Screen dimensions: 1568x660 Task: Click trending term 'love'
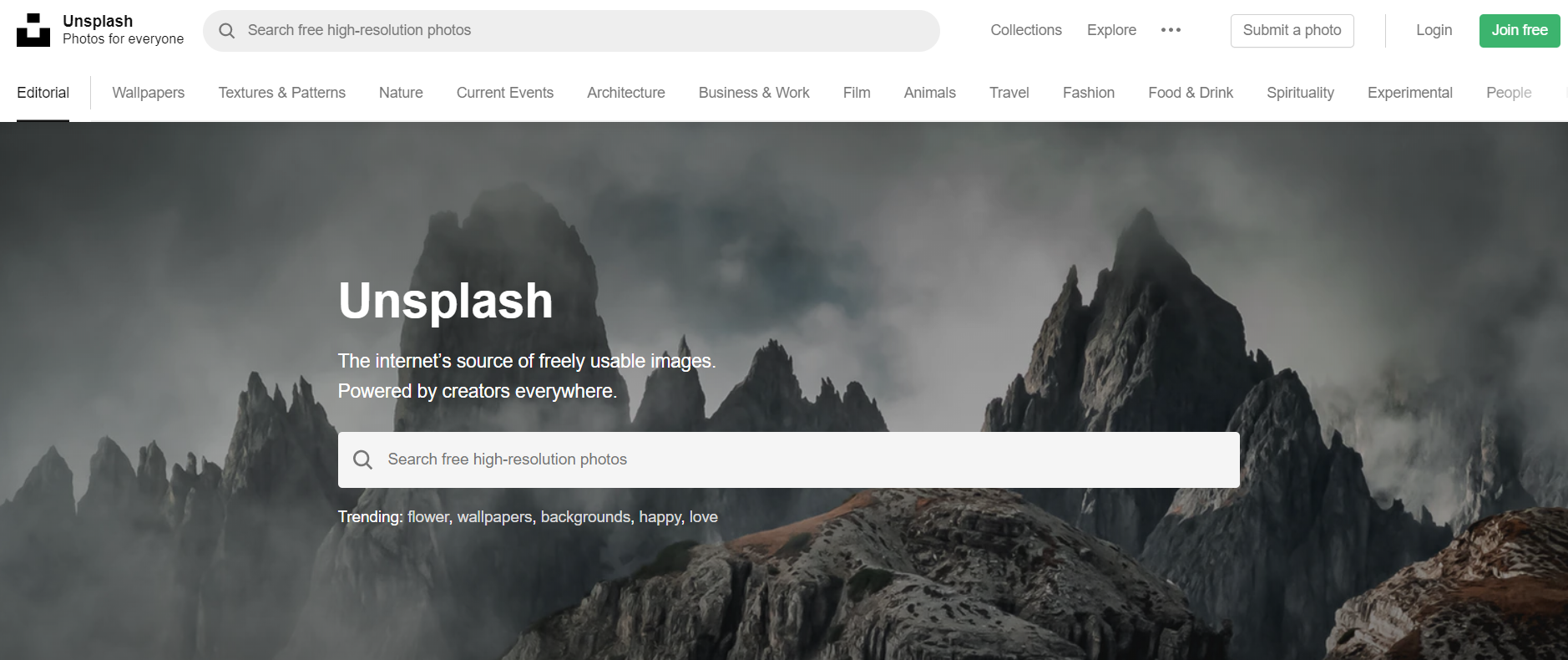pyautogui.click(x=704, y=517)
